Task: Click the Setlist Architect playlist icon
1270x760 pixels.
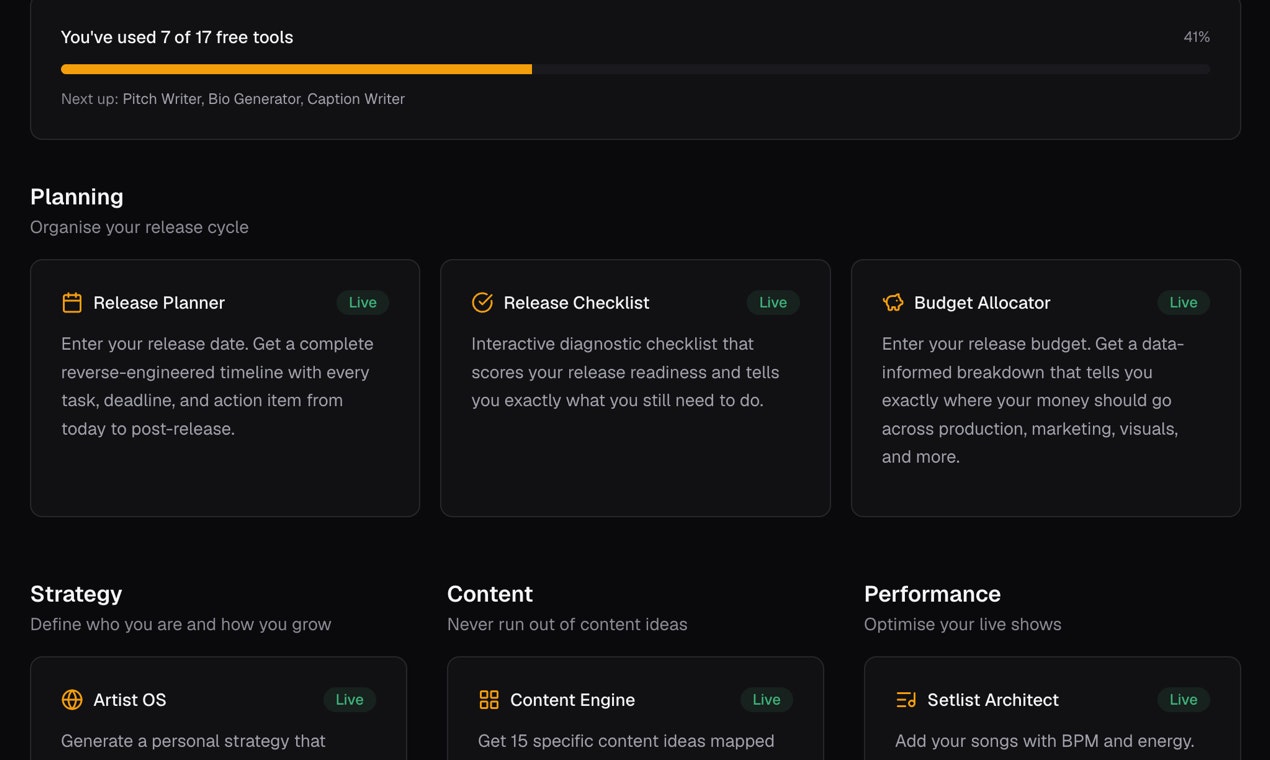Action: click(906, 700)
